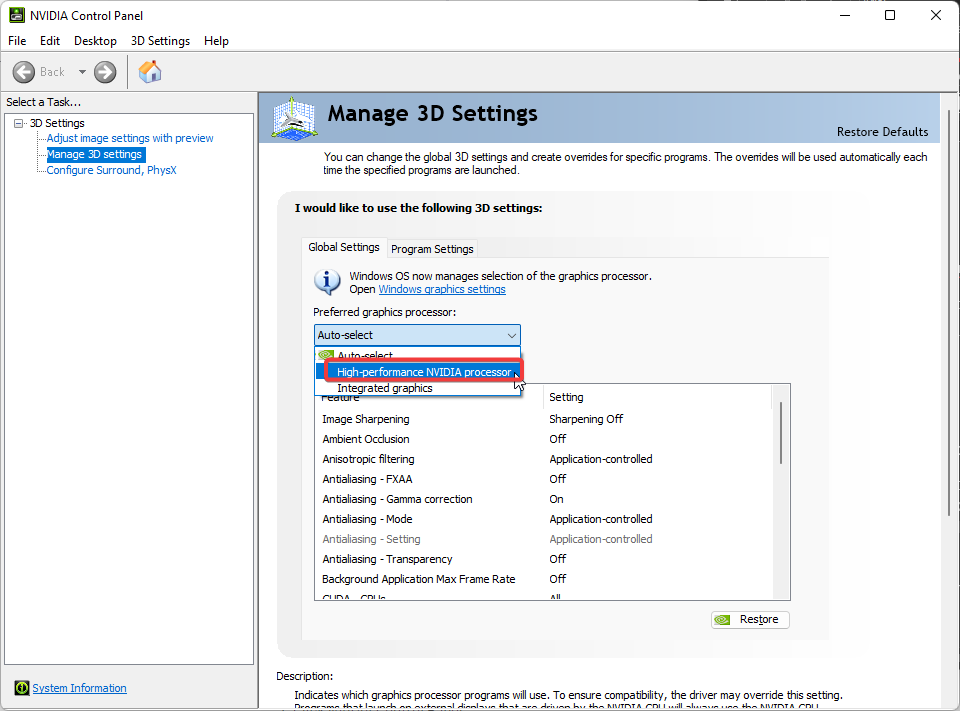Choose Integrated graphics option
Screen dimensions: 960x711
tap(418, 388)
